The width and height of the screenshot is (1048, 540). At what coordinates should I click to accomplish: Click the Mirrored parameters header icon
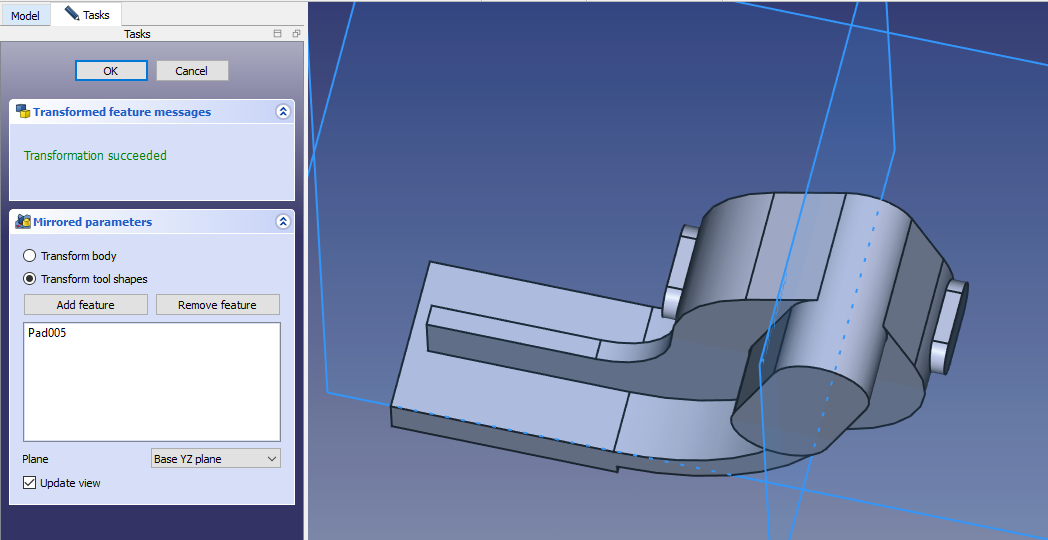click(x=22, y=222)
